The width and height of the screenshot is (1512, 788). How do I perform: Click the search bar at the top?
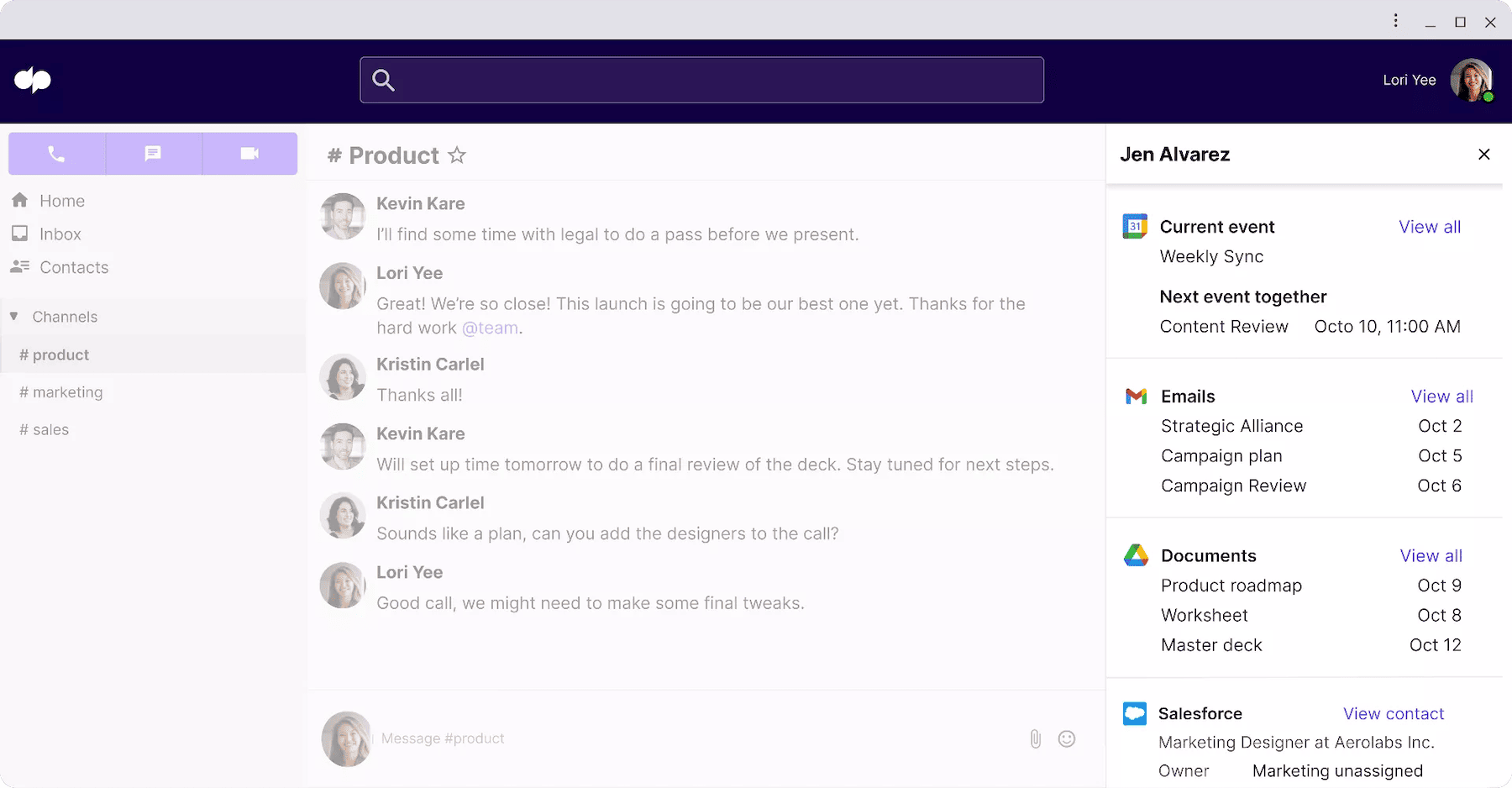[x=702, y=80]
